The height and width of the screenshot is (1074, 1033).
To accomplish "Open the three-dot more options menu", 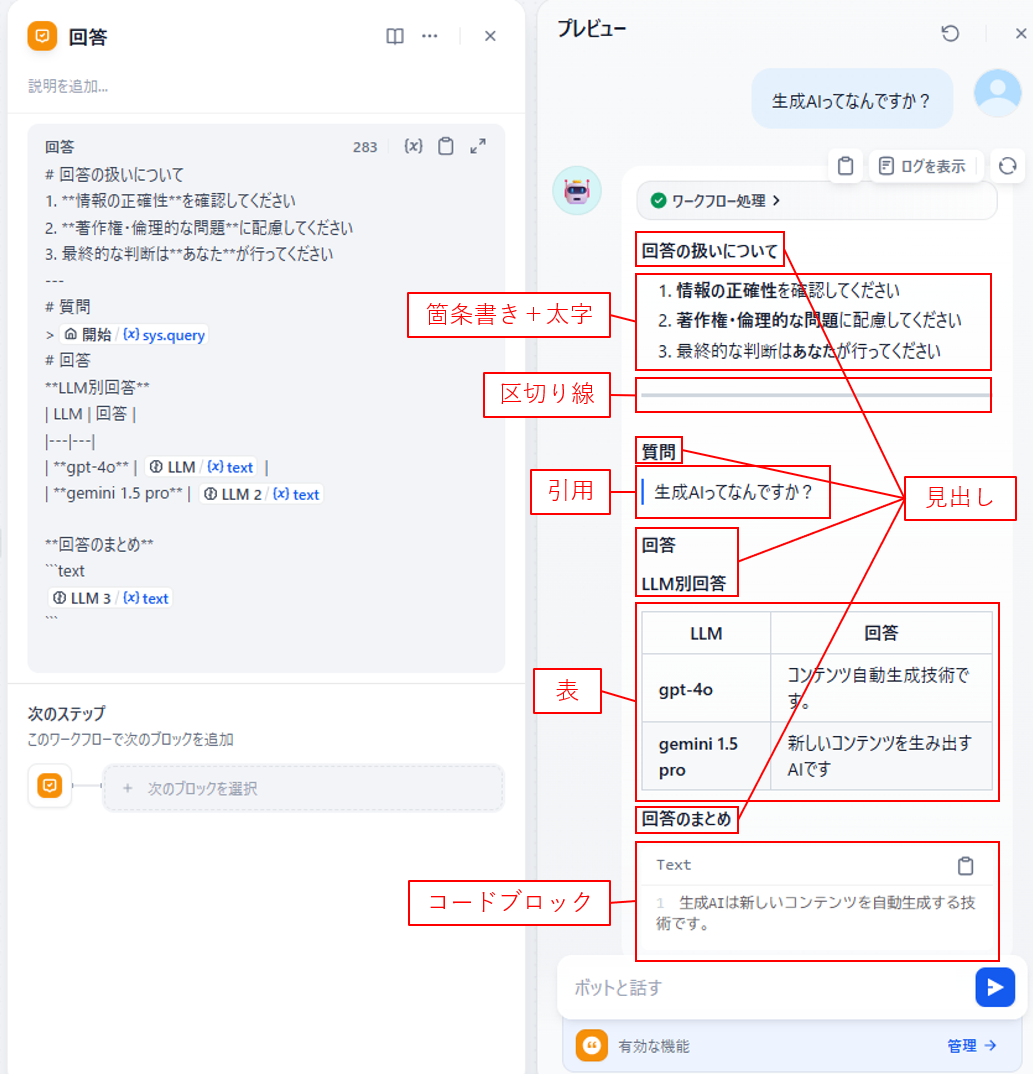I will pyautogui.click(x=430, y=36).
